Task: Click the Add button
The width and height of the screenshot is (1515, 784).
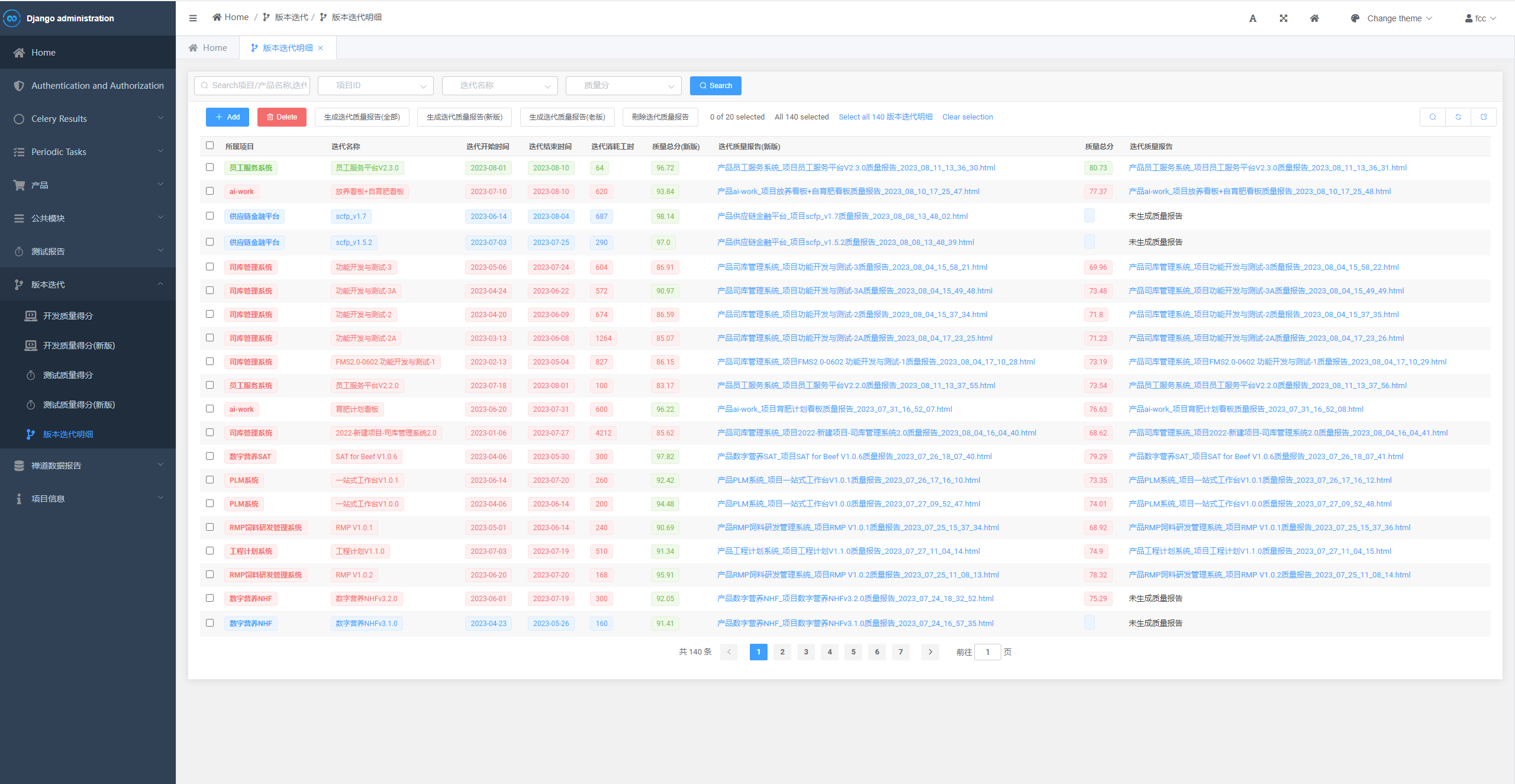Action: pyautogui.click(x=227, y=117)
